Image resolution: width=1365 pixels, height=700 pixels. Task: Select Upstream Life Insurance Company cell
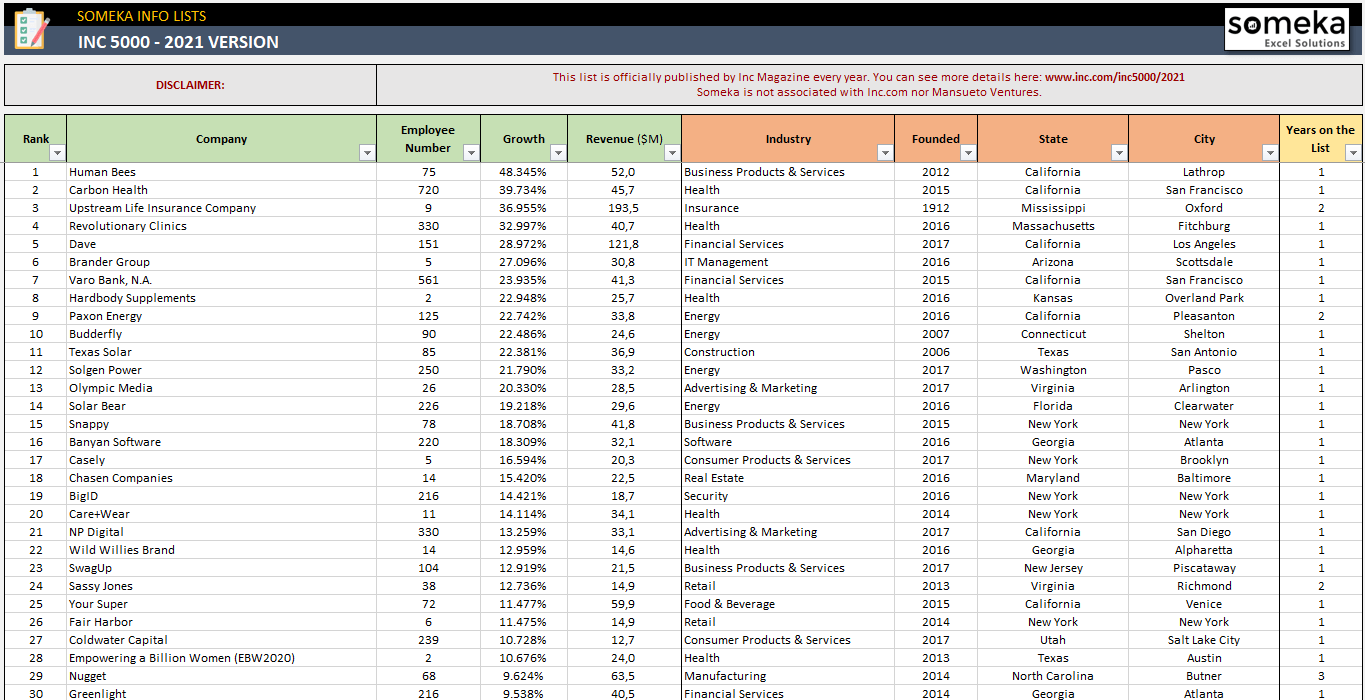pos(221,208)
